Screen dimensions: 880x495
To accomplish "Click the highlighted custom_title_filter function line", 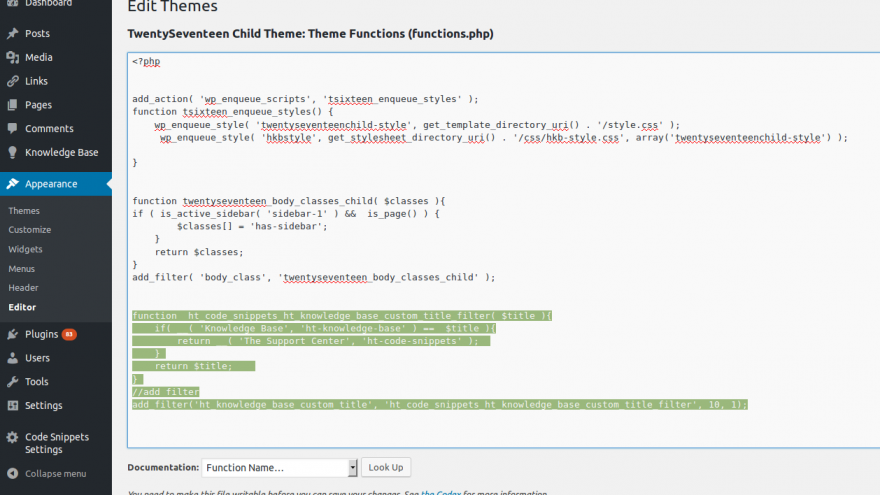I will (342, 316).
